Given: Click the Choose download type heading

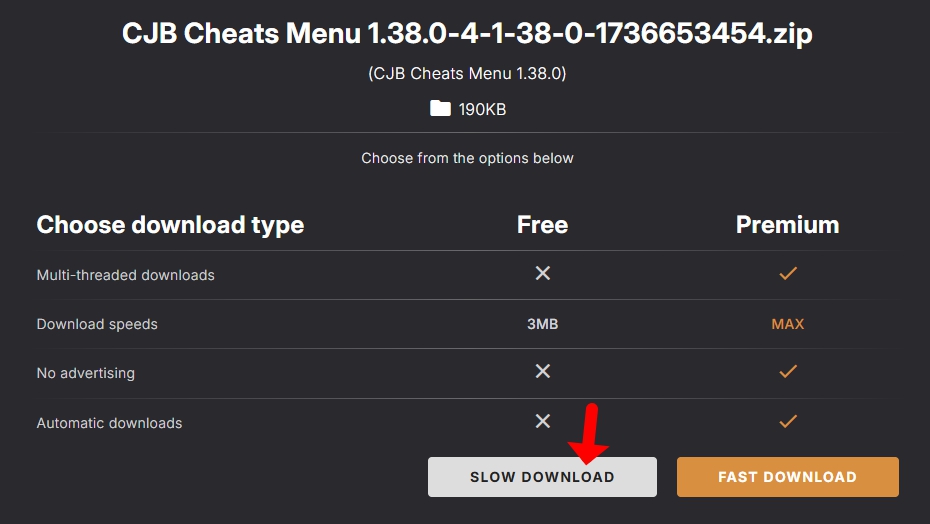Looking at the screenshot, I should pos(170,226).
